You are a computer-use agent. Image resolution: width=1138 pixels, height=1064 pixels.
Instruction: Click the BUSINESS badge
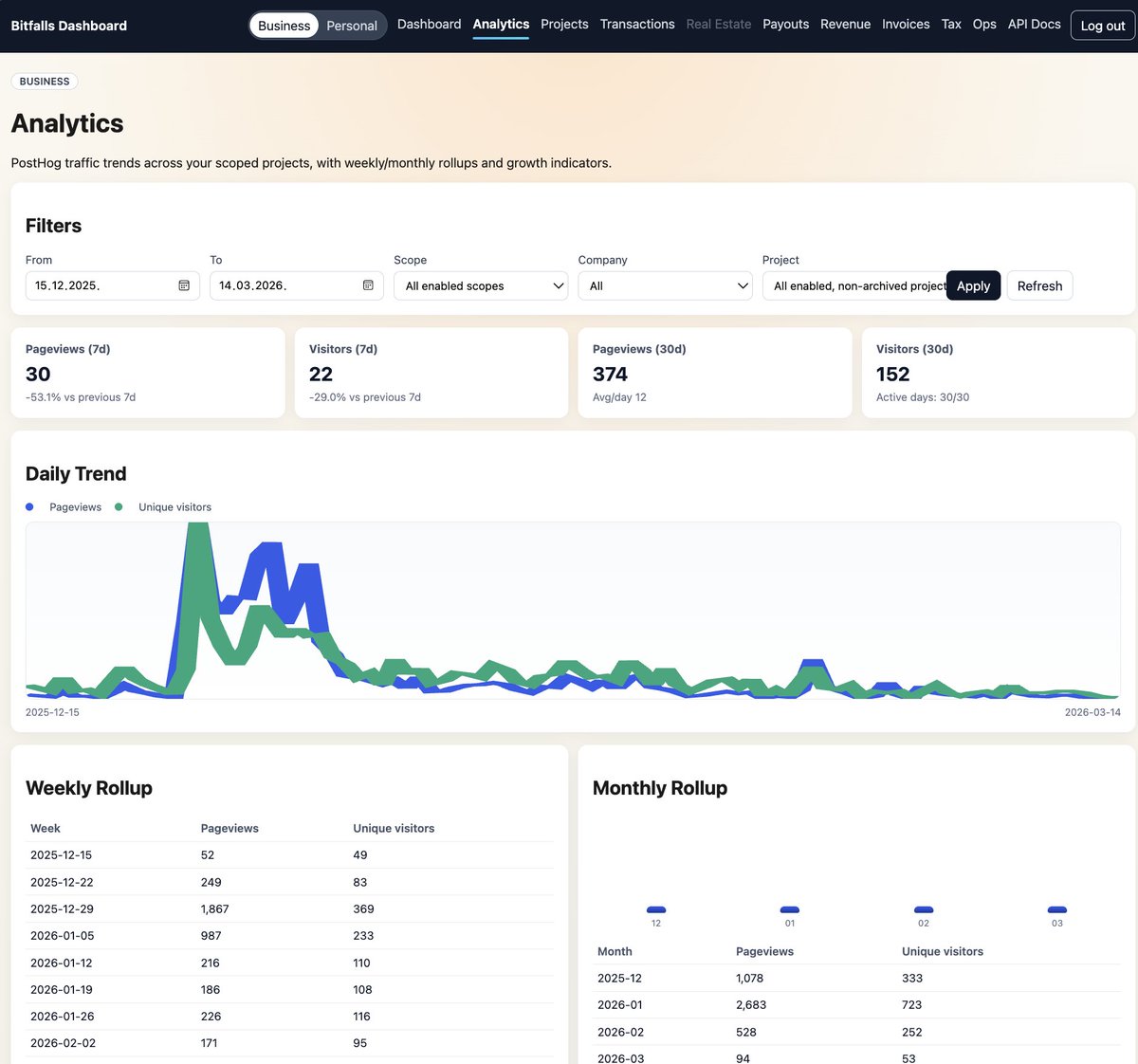point(45,82)
